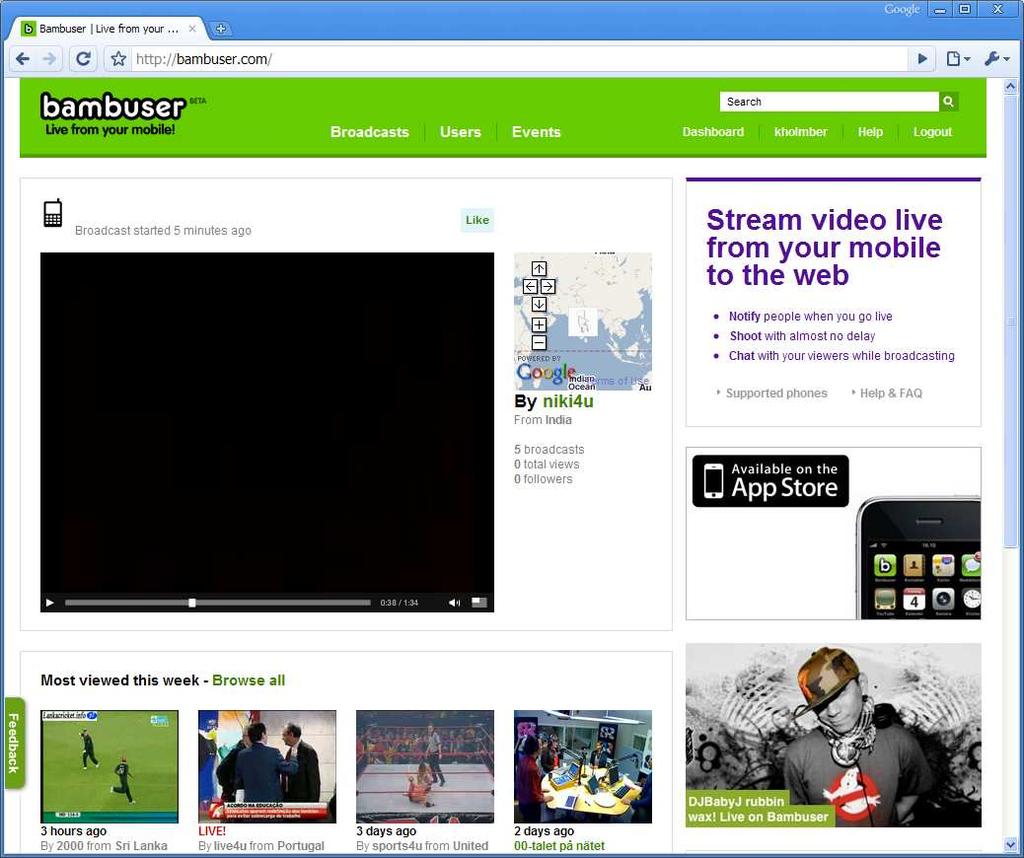1024x858 pixels.
Task: Click the browser forward arrow
Action: [50, 59]
